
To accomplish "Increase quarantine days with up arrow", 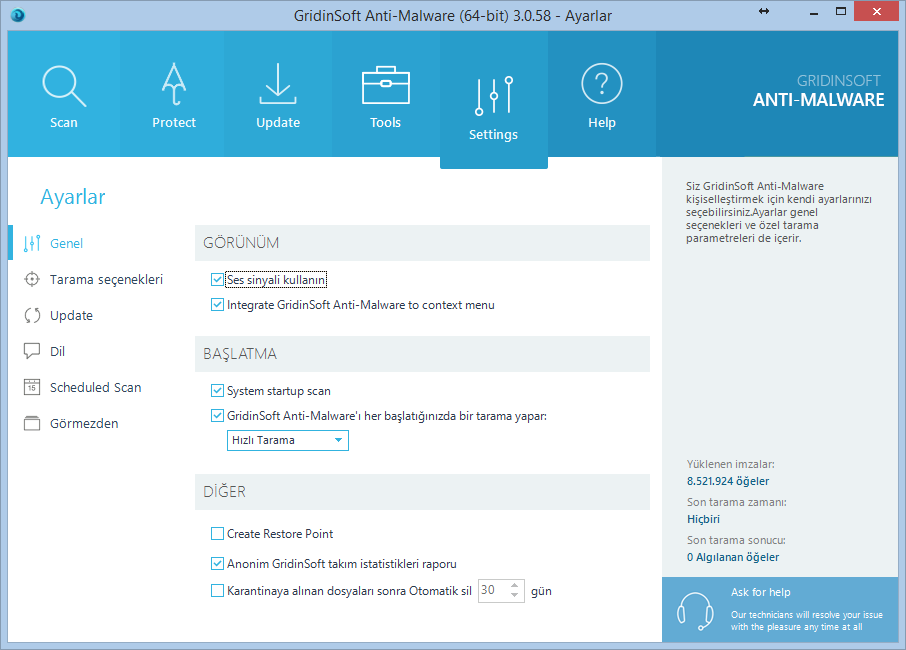I will tap(515, 585).
